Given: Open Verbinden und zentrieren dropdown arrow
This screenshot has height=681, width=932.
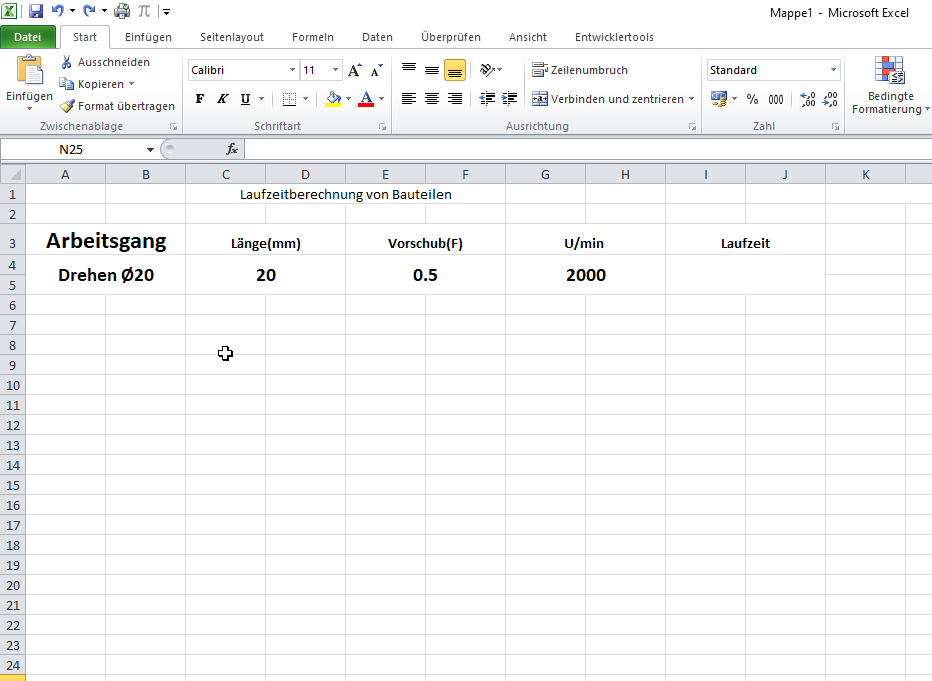Looking at the screenshot, I should coord(691,99).
